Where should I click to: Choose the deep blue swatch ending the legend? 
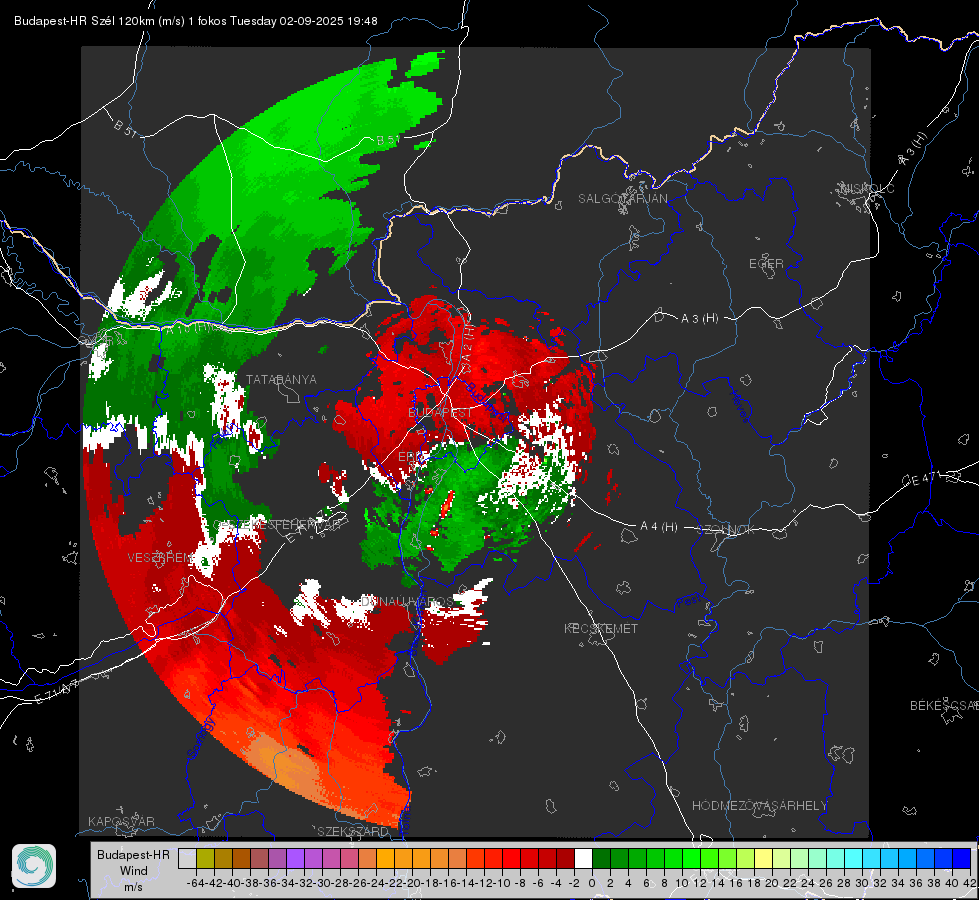pyautogui.click(x=962, y=858)
